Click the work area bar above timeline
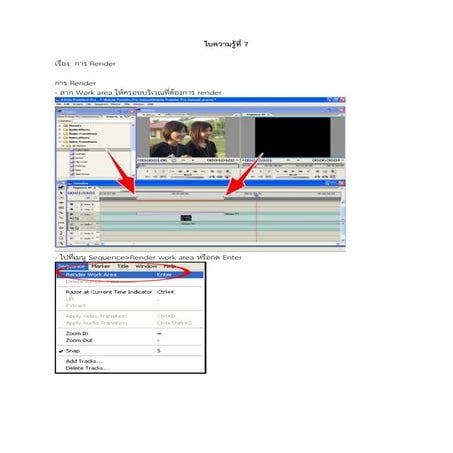Screen dimensions: 453x453 point(180,198)
